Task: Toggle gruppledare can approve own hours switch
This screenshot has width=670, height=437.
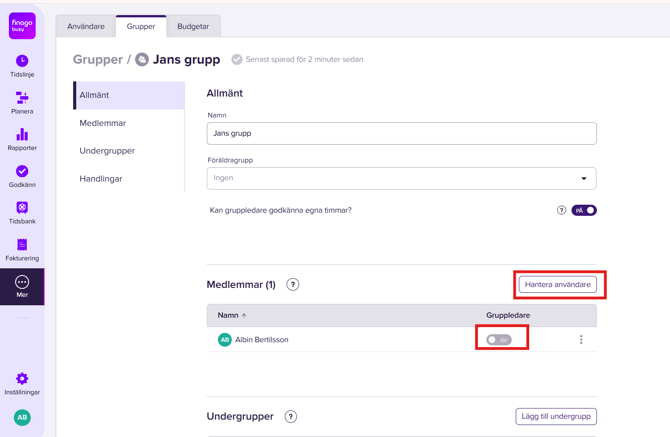Action: (584, 210)
